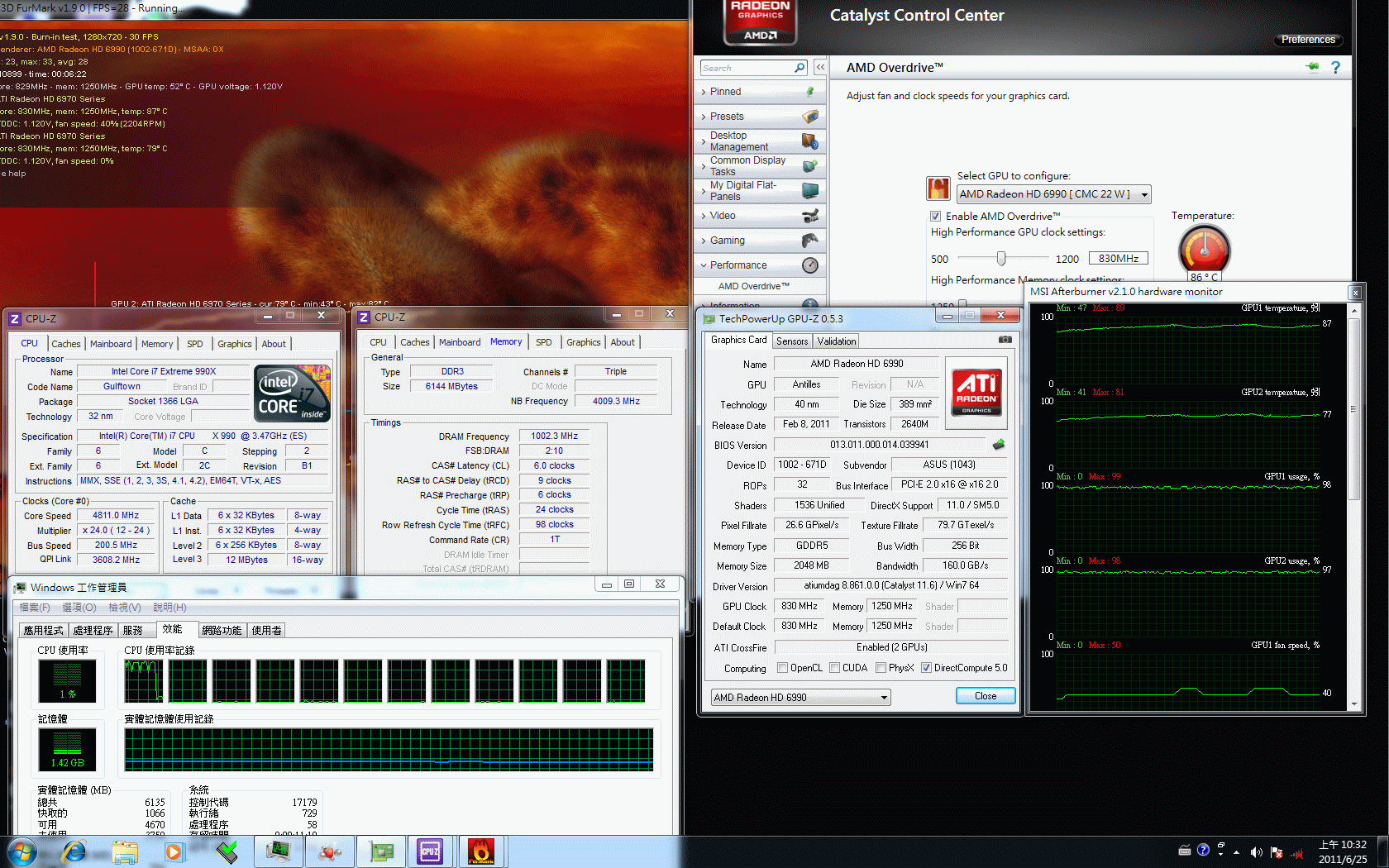Open the 處理程序 tab in Task Manager
Screen dimensions: 1389x868
(93, 630)
